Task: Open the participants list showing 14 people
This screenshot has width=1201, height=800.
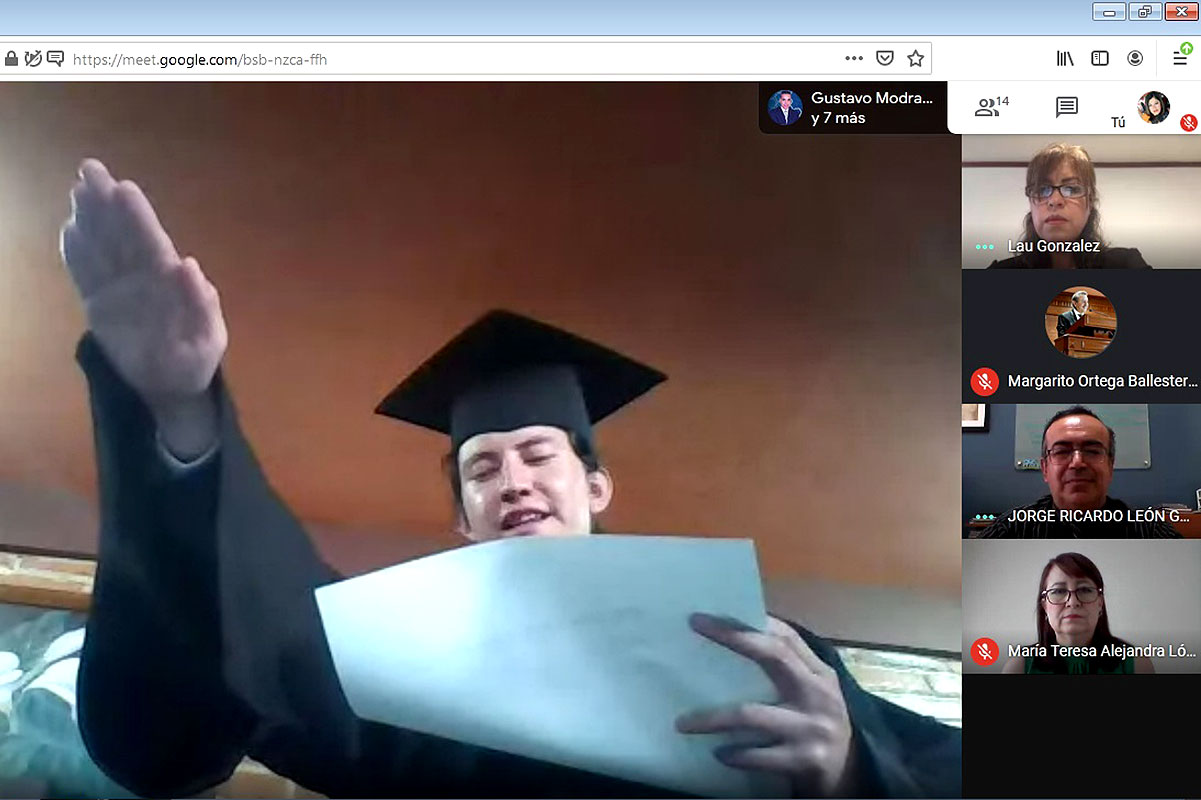Action: [991, 107]
